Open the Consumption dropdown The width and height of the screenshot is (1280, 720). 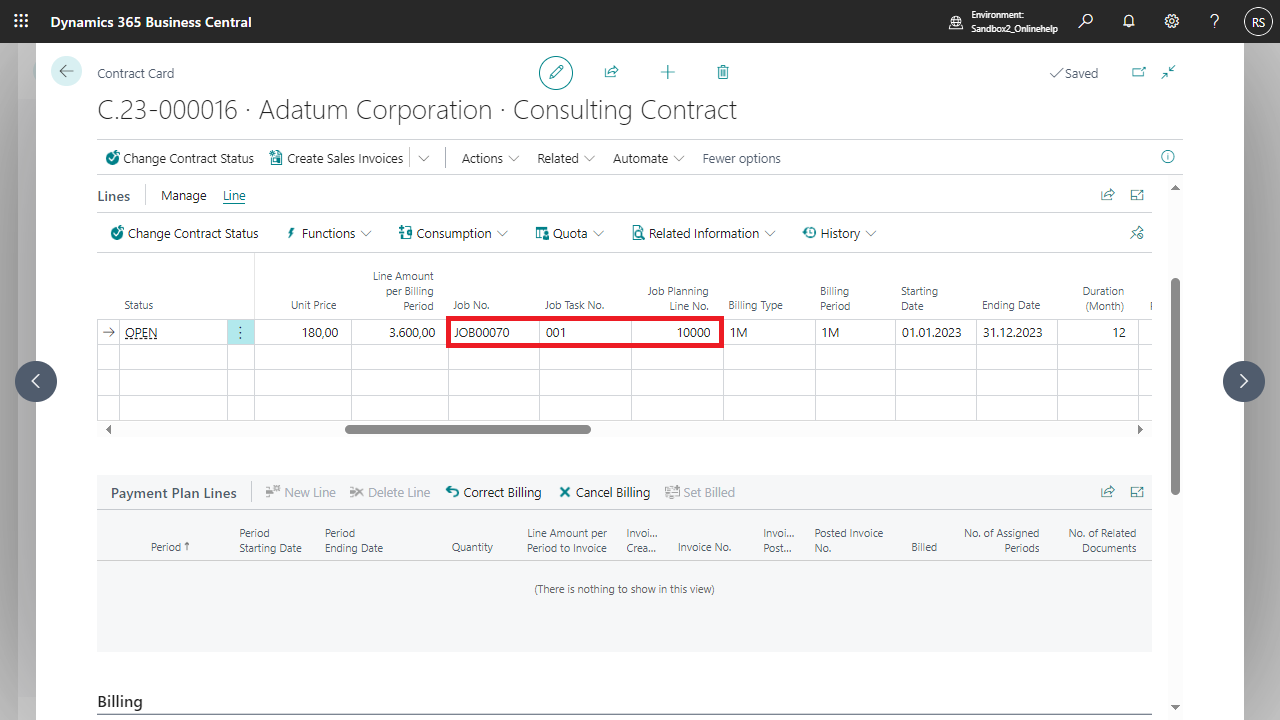[453, 233]
